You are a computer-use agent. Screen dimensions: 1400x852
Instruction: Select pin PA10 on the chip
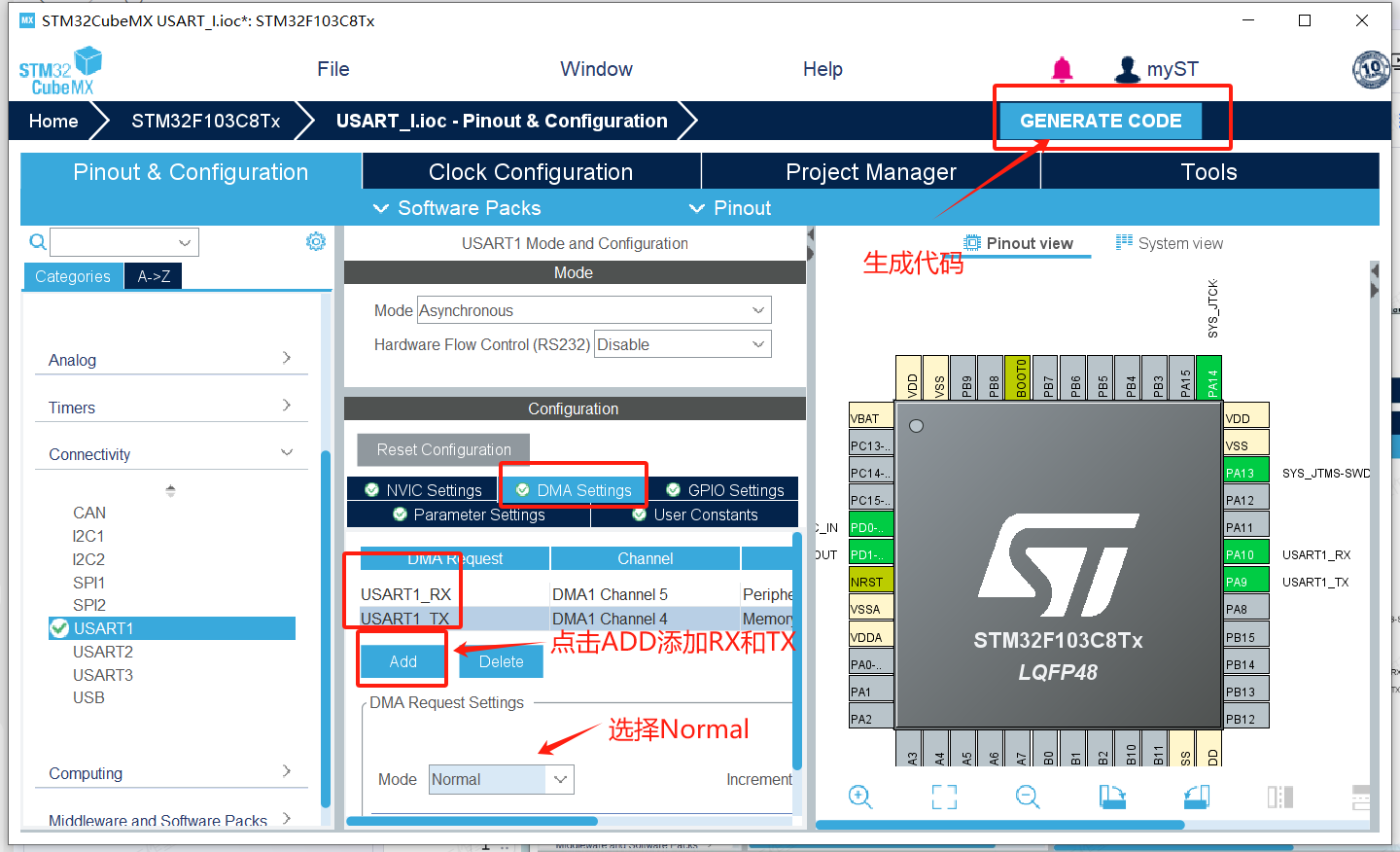[x=1246, y=554]
